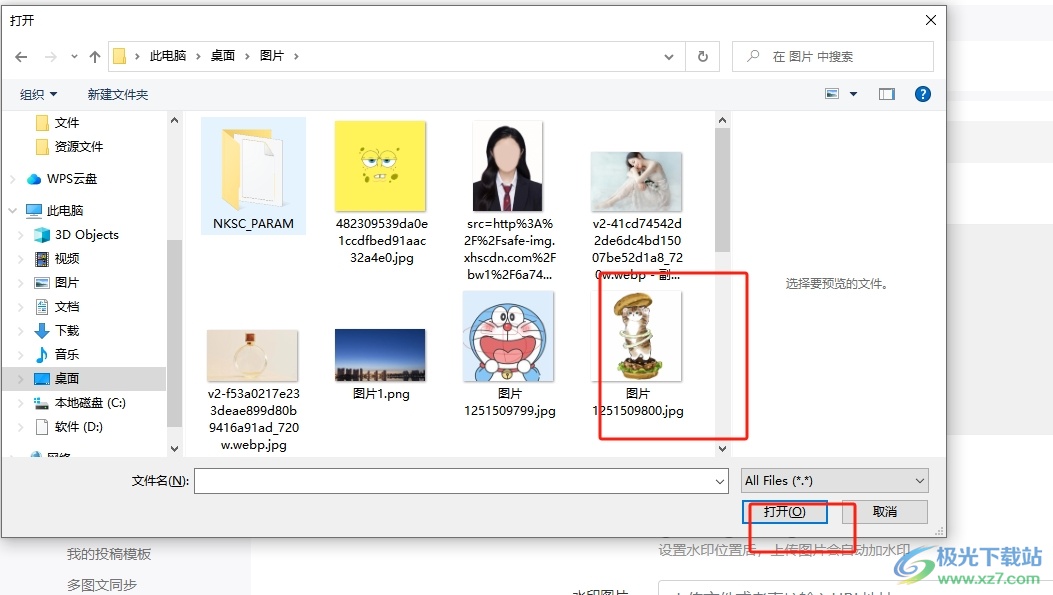Viewport: 1053px width, 595px height.
Task: Toggle the preview pane icon
Action: click(x=886, y=94)
